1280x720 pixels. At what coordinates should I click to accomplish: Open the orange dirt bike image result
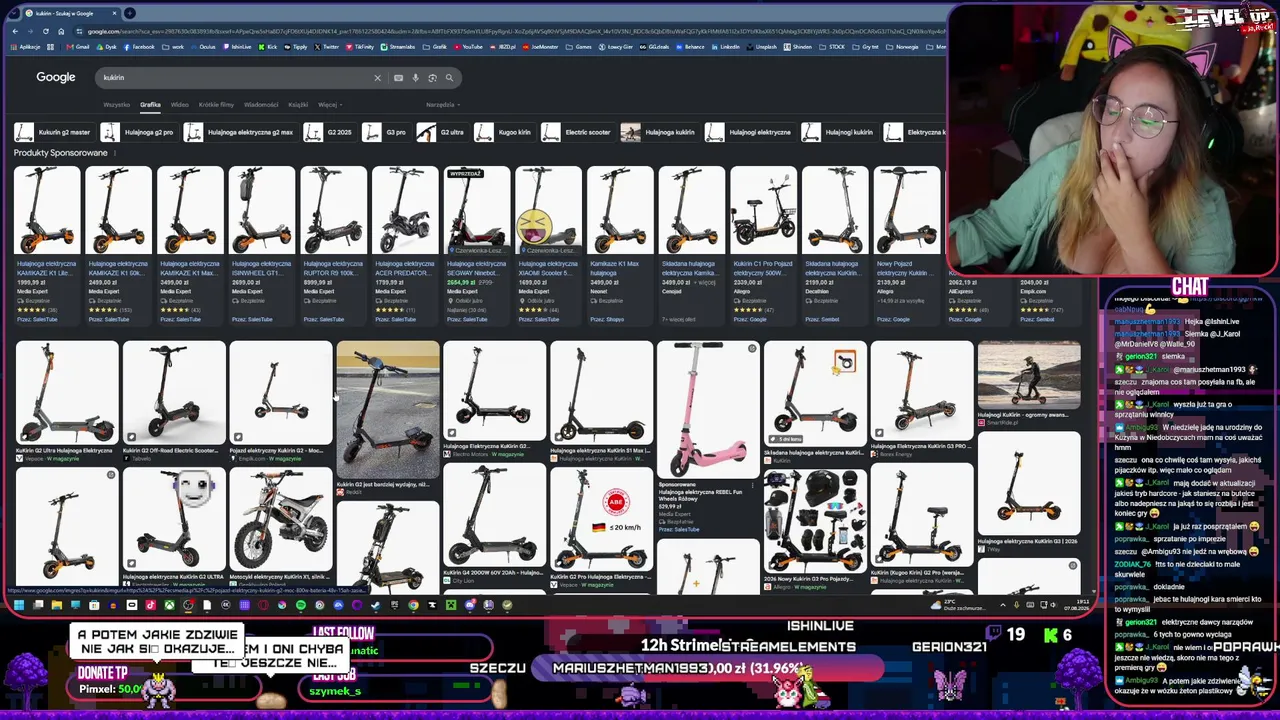point(281,520)
